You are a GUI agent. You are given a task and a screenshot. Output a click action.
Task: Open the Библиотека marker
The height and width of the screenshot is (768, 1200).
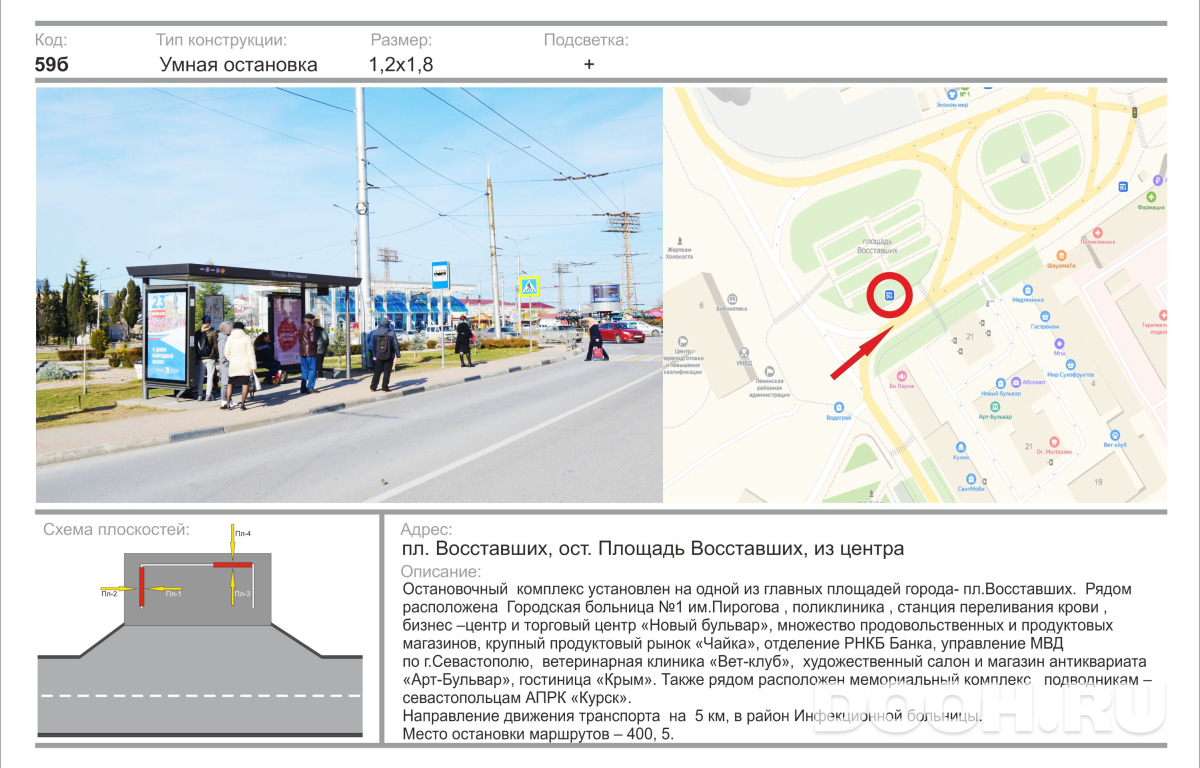tap(733, 298)
